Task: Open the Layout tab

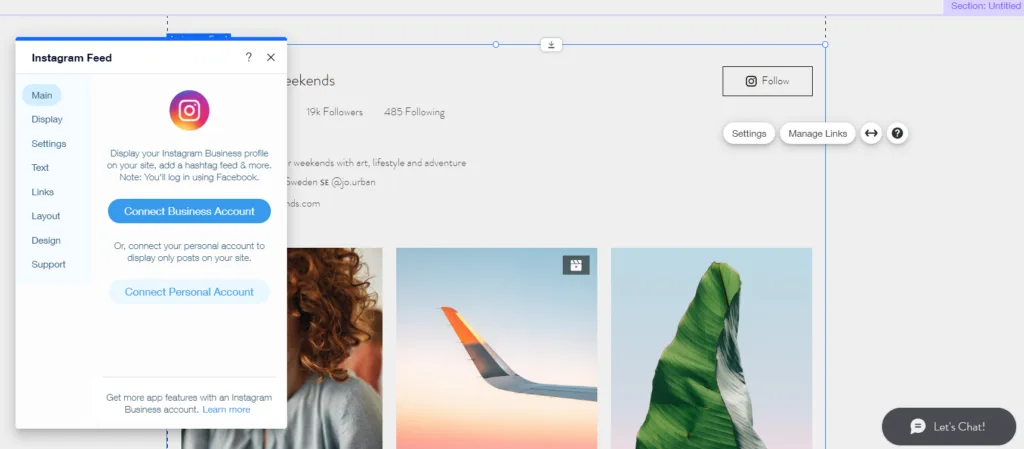Action: coord(46,216)
